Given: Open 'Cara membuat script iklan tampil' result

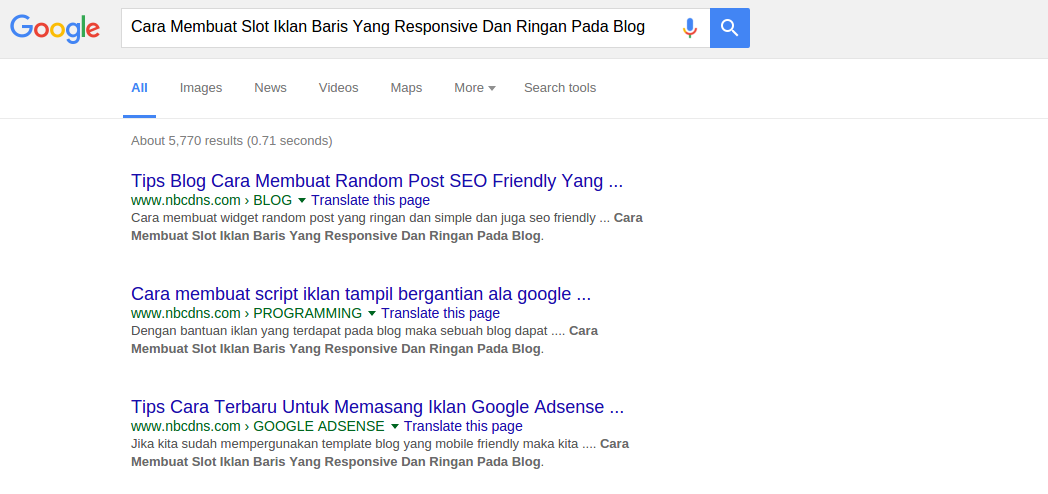Looking at the screenshot, I should tap(361, 294).
